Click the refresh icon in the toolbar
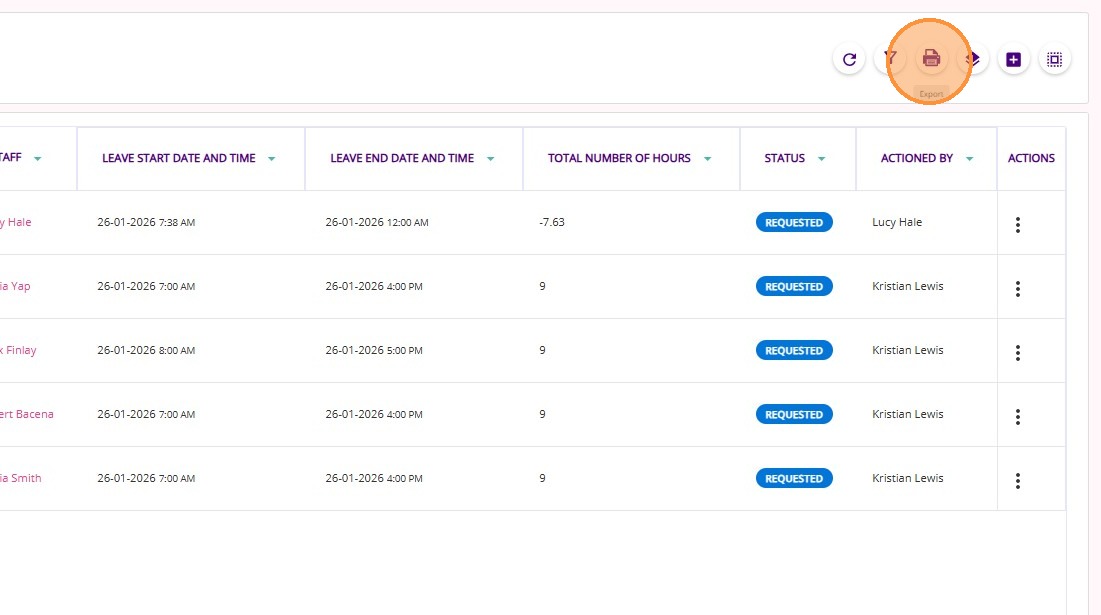This screenshot has height=615, width=1101. pos(849,60)
